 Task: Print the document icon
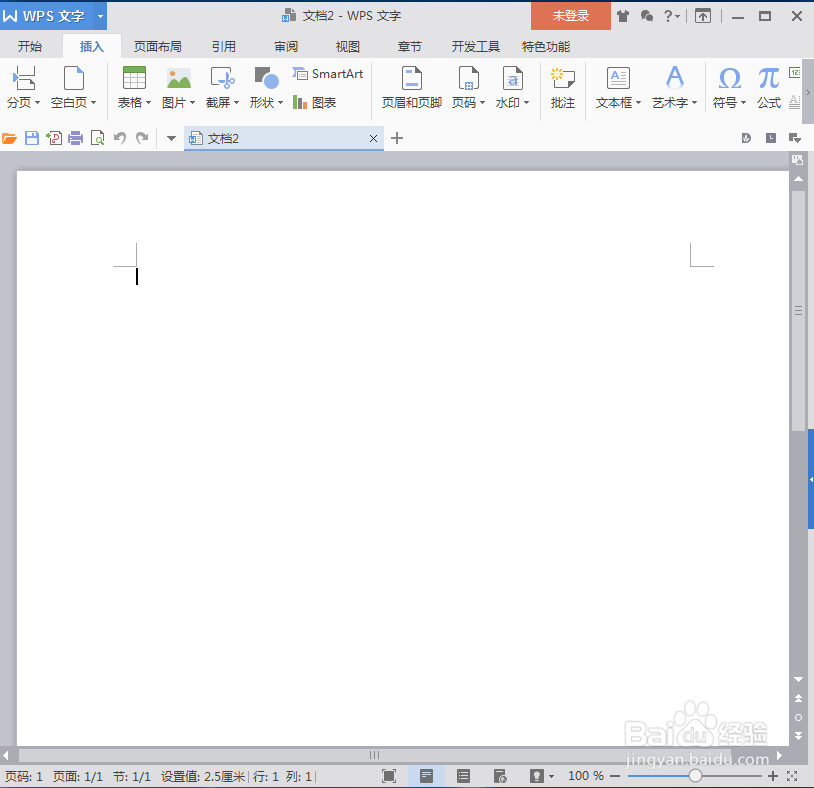(x=76, y=138)
